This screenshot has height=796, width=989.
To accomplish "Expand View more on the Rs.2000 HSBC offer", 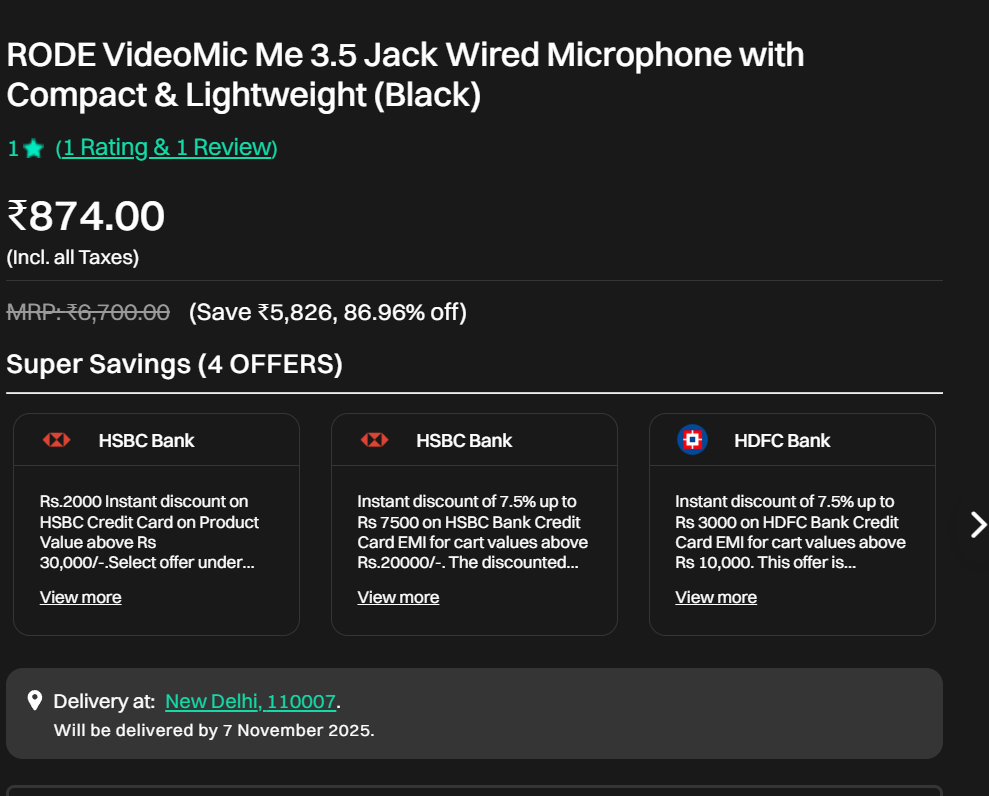I will (80, 597).
